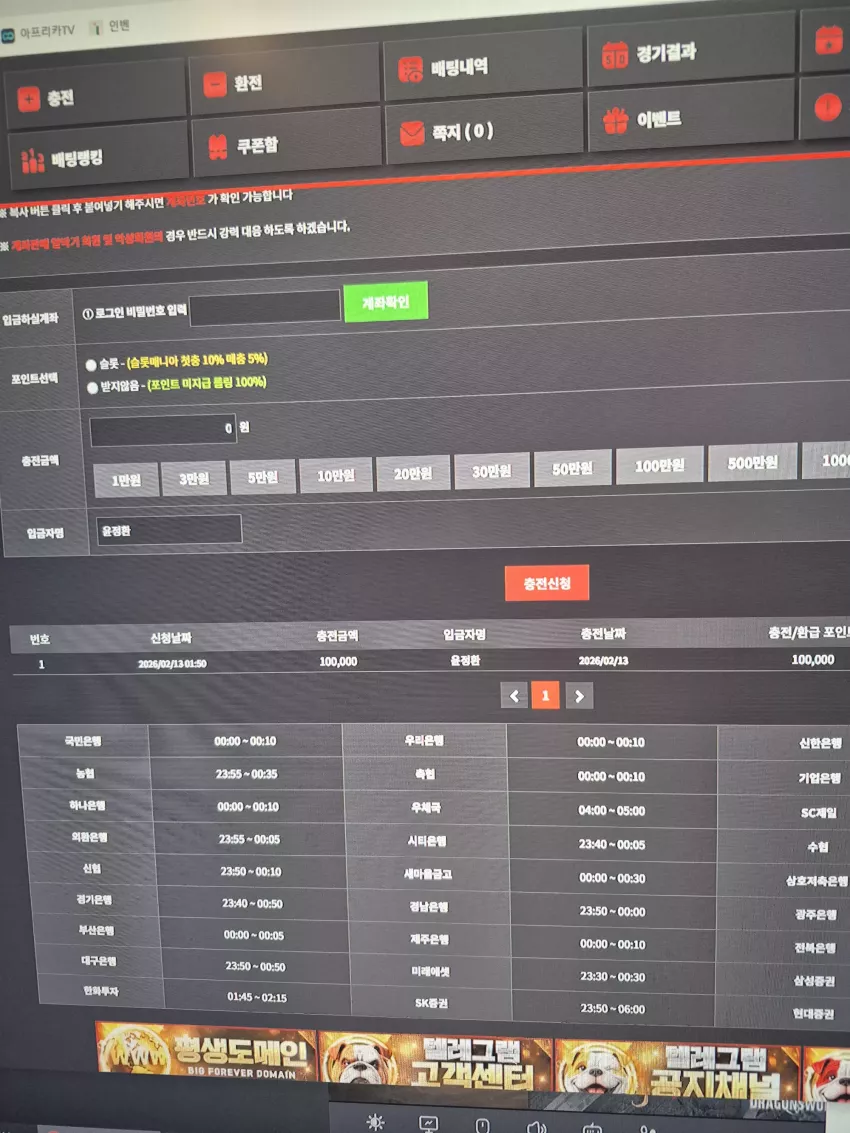Open 쪽지 (0) messages label

[x=463, y=132]
